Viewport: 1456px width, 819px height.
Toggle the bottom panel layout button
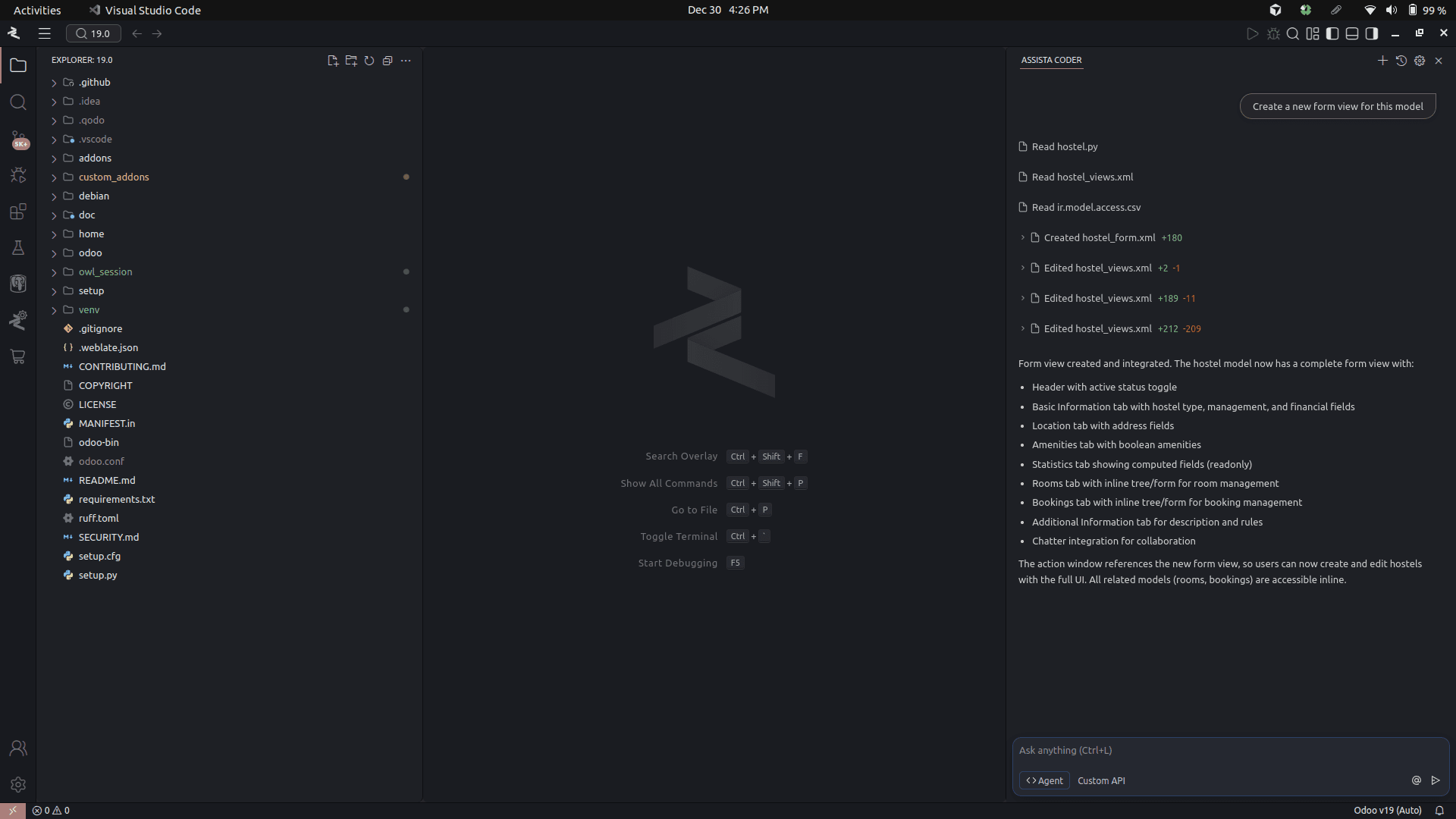click(x=1352, y=33)
